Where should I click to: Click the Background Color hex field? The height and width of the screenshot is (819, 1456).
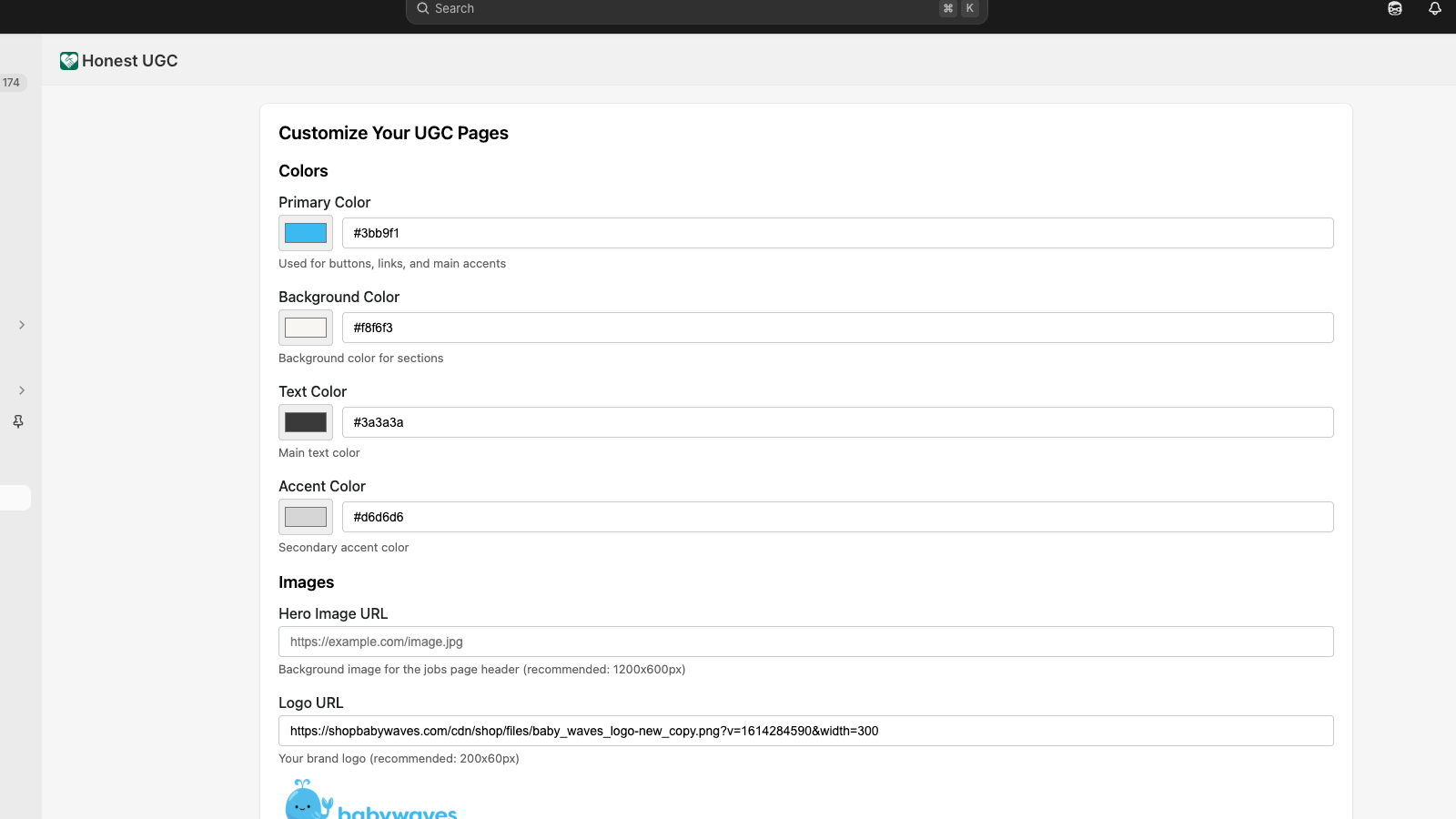(837, 328)
